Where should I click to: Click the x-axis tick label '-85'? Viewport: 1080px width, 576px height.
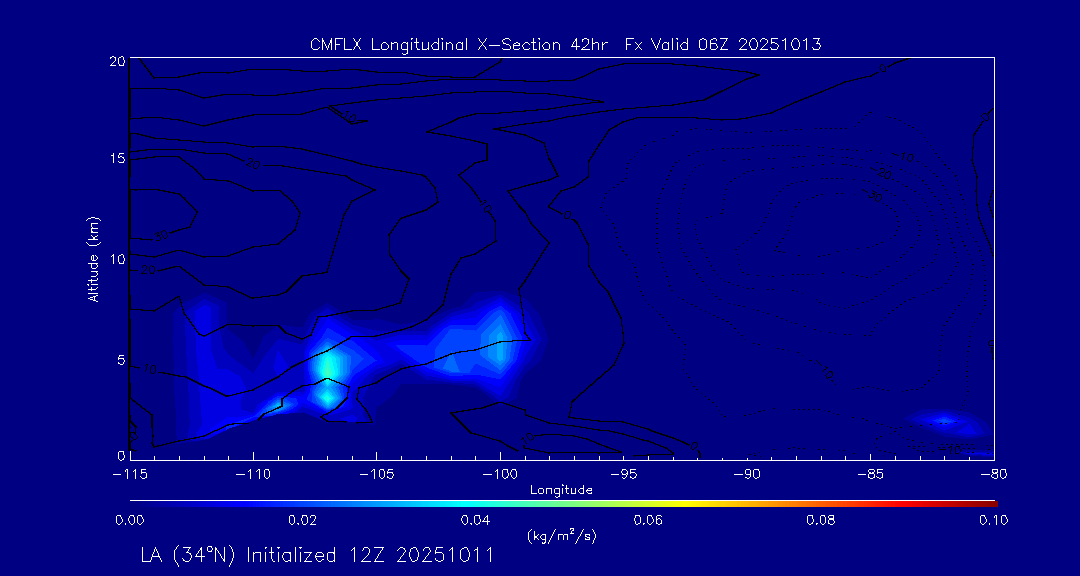point(871,475)
